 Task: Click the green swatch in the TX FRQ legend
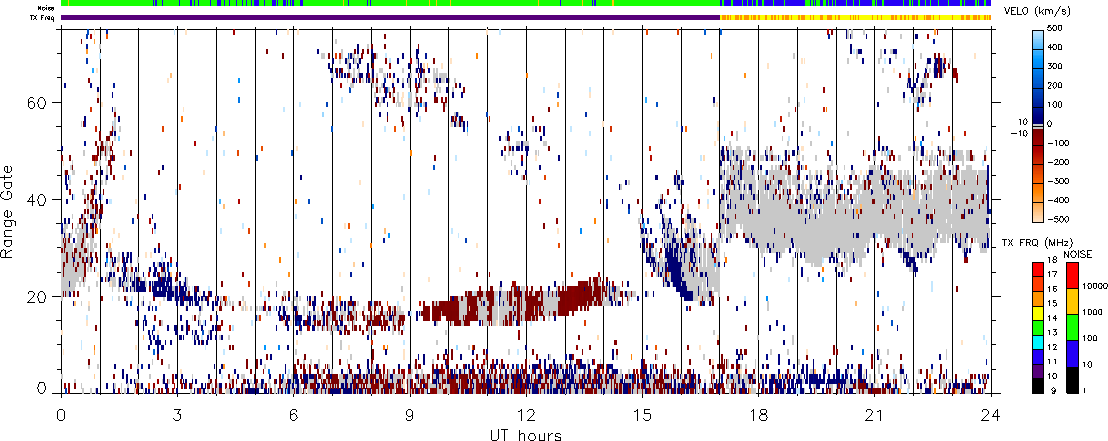pyautogui.click(x=1038, y=328)
